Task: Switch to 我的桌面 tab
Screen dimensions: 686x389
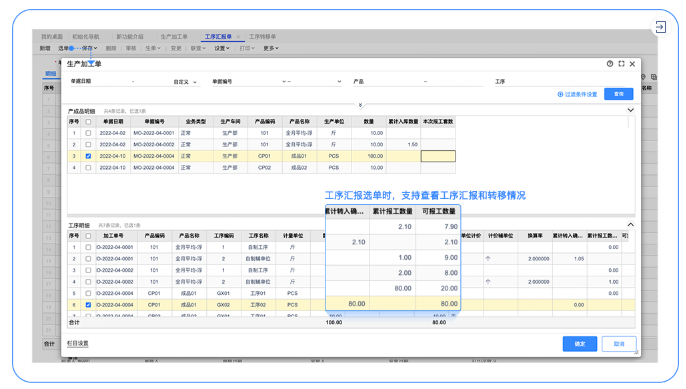Action: click(x=52, y=37)
